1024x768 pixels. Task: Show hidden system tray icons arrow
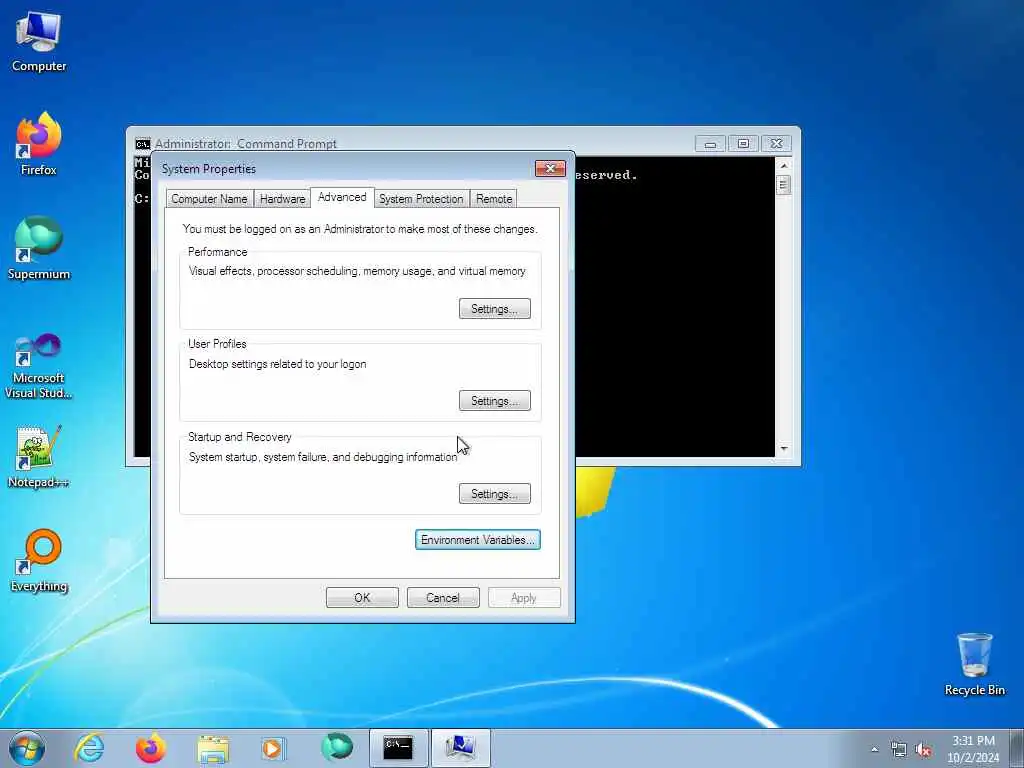[x=874, y=750]
